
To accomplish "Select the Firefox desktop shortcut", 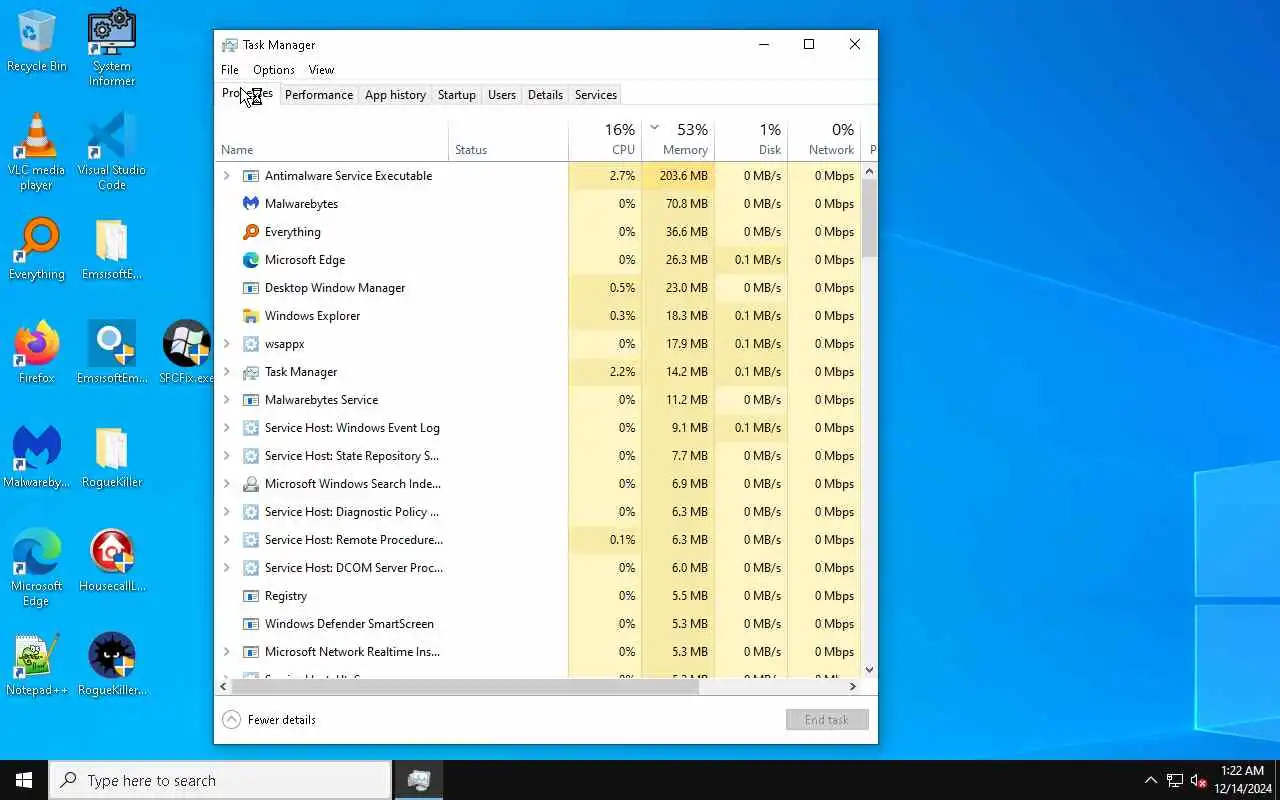I will pos(37,354).
